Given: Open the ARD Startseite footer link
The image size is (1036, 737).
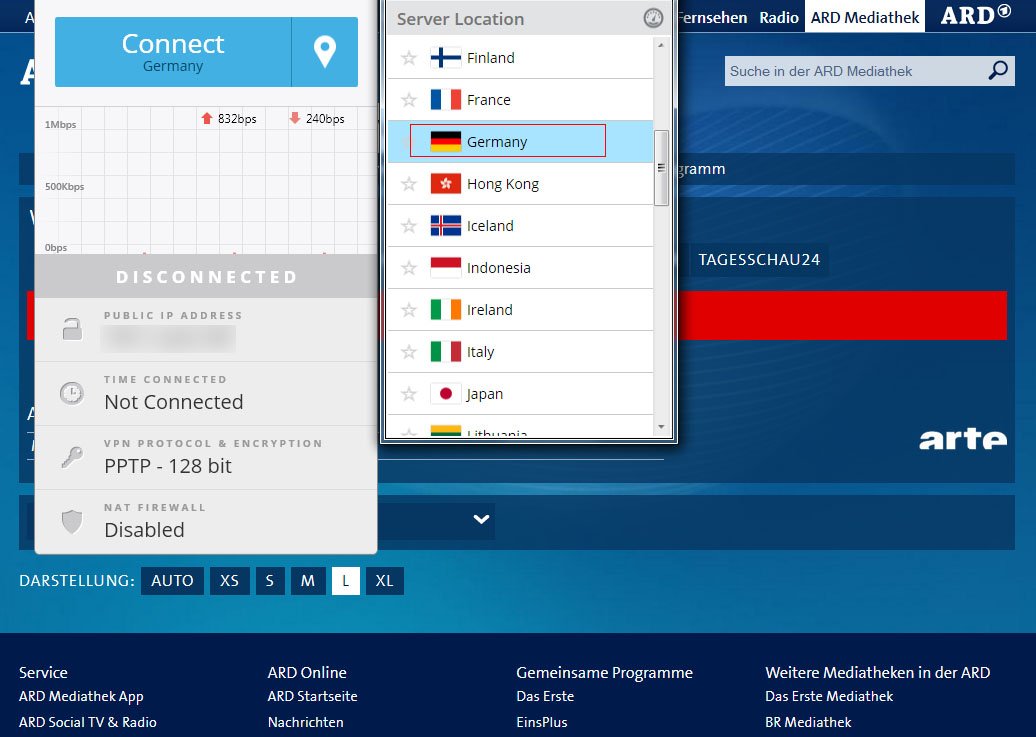Looking at the screenshot, I should [313, 697].
